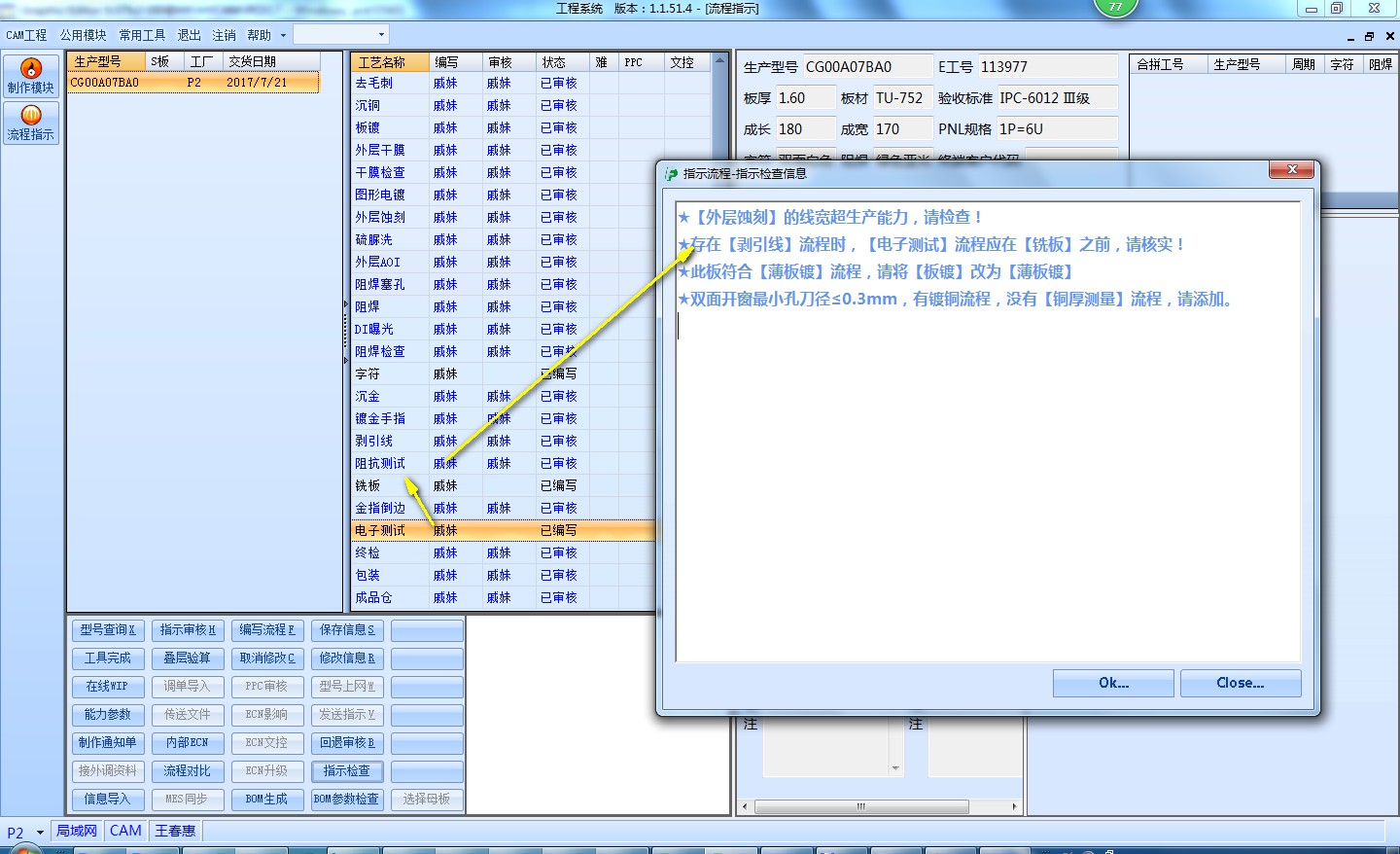Click the 在线WIP button
The image size is (1400, 854).
108,687
